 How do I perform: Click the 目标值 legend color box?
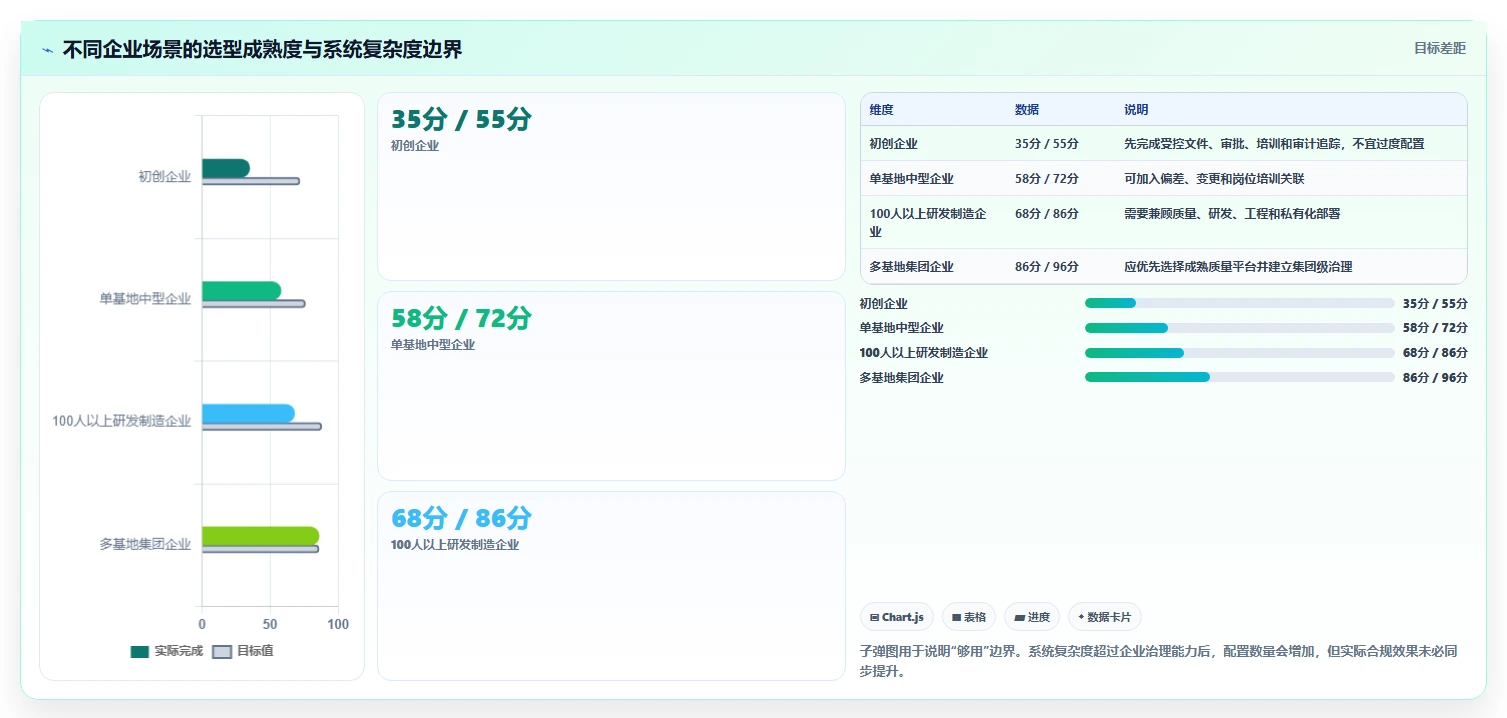[222, 652]
